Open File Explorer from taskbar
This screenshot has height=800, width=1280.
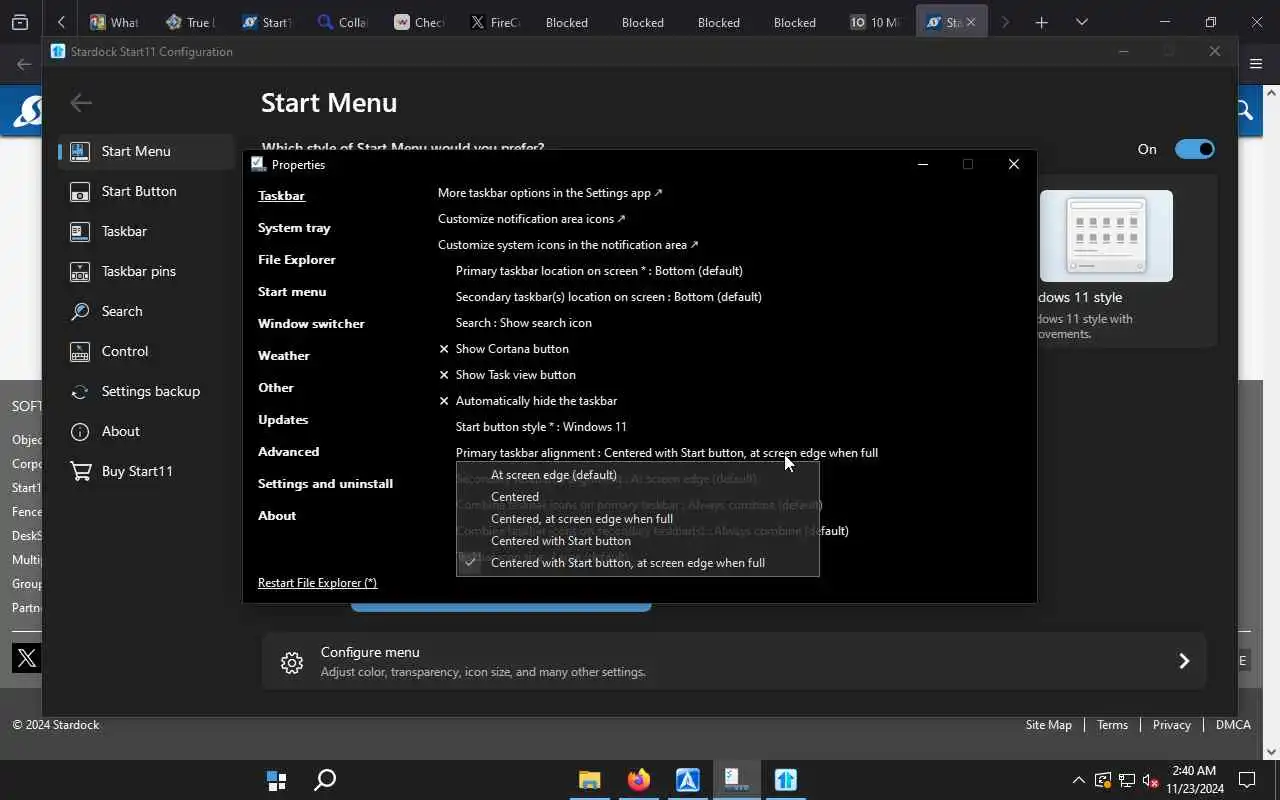(x=589, y=780)
